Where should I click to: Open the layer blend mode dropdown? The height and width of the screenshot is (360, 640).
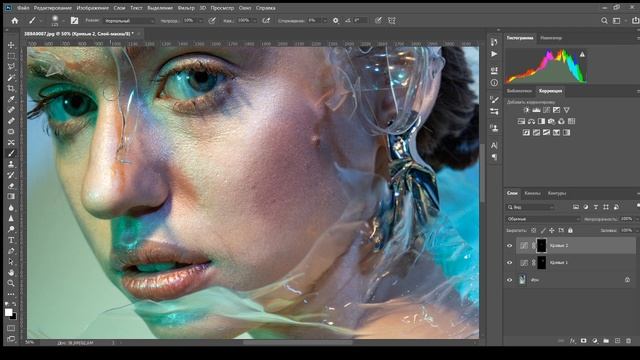(x=543, y=219)
